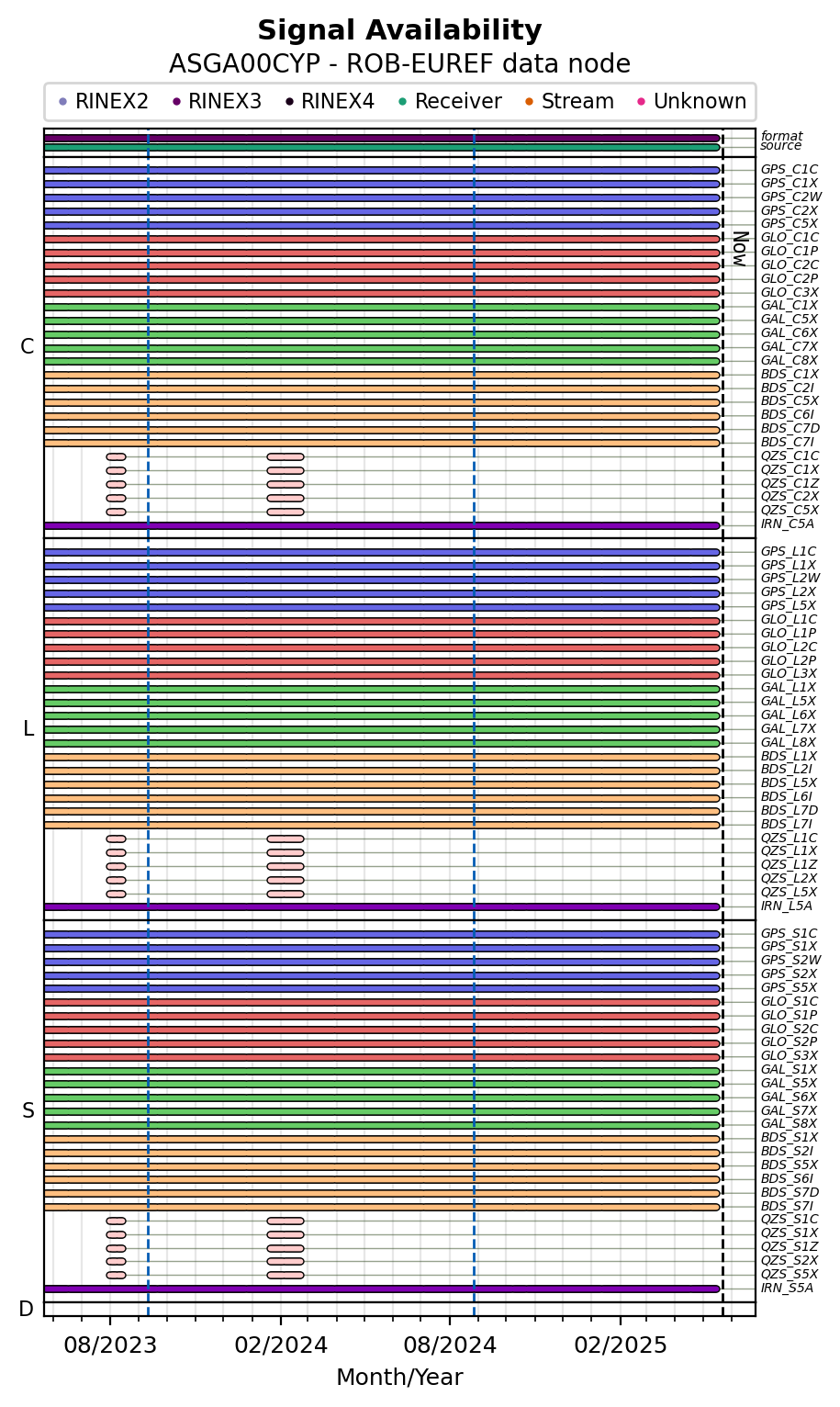The image size is (840, 1407).
Task: Click the GPS_S5X row label
Action: (x=789, y=988)
